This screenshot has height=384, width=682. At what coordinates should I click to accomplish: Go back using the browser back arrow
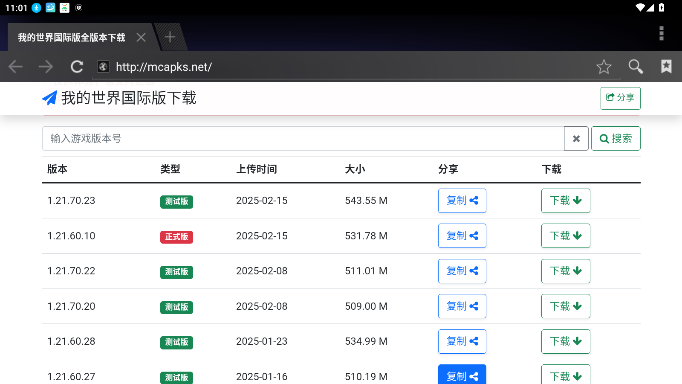click(x=16, y=67)
